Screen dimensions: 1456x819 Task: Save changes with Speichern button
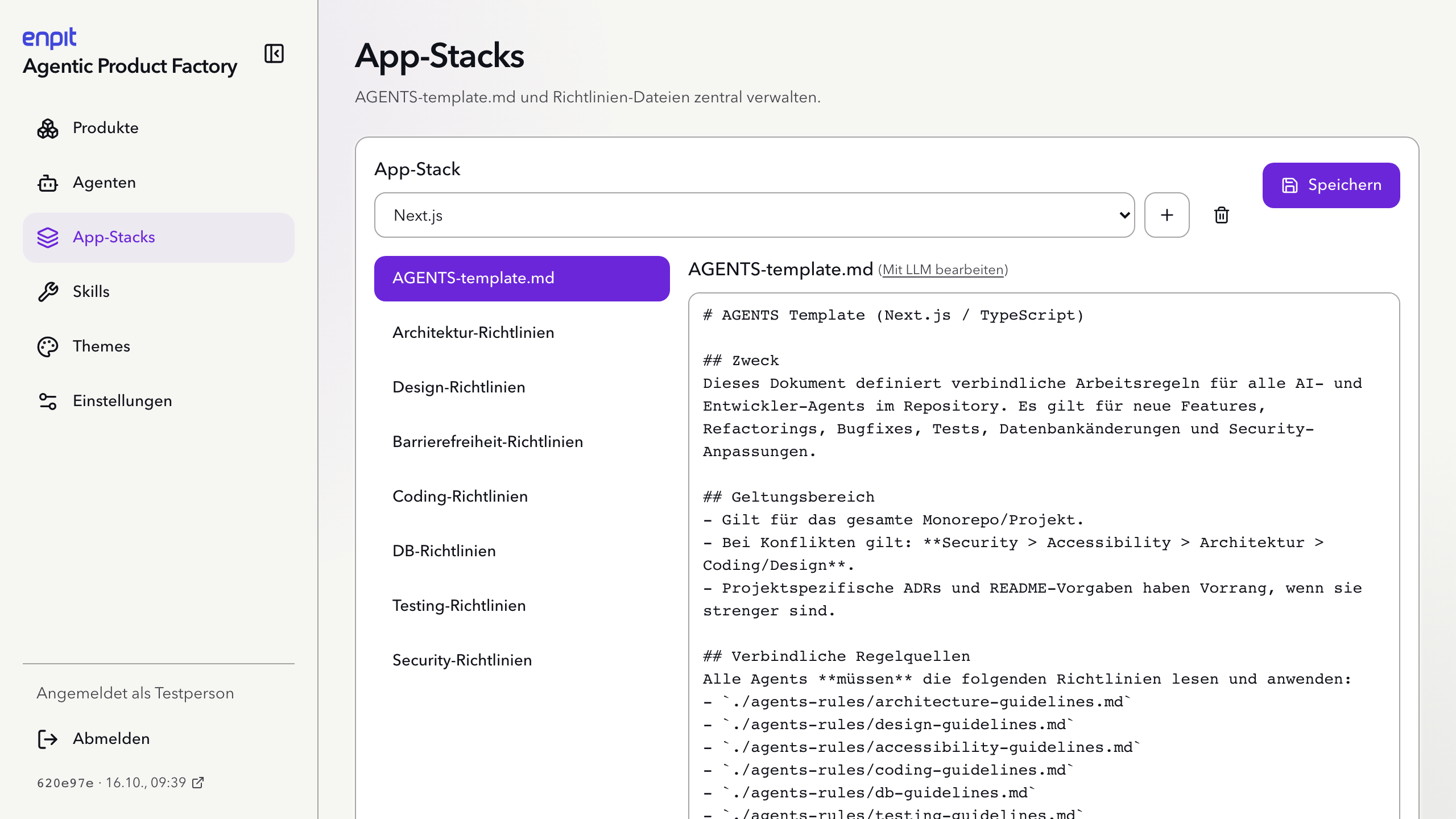pos(1331,185)
